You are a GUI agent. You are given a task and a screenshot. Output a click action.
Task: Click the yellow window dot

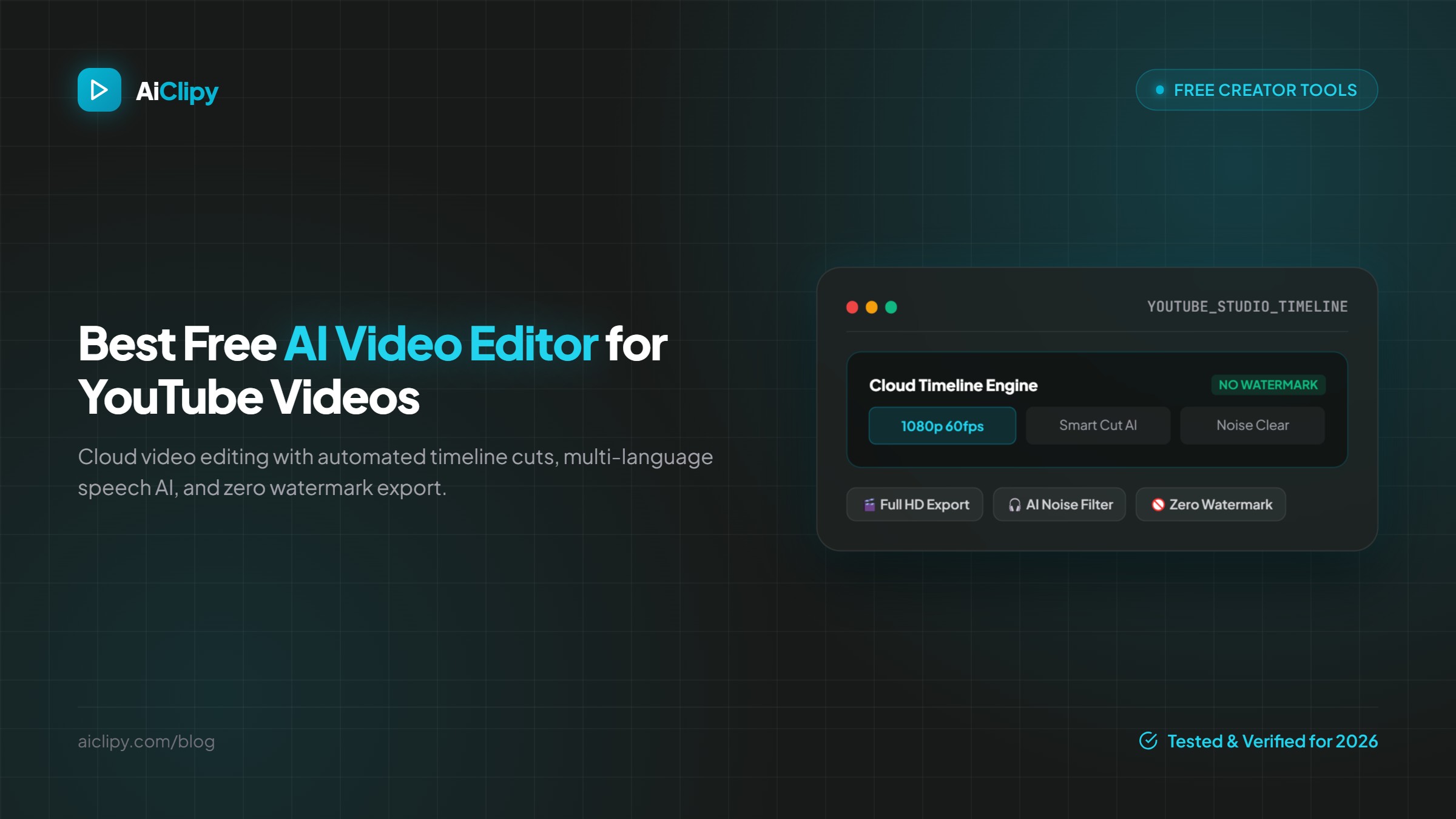pos(872,307)
